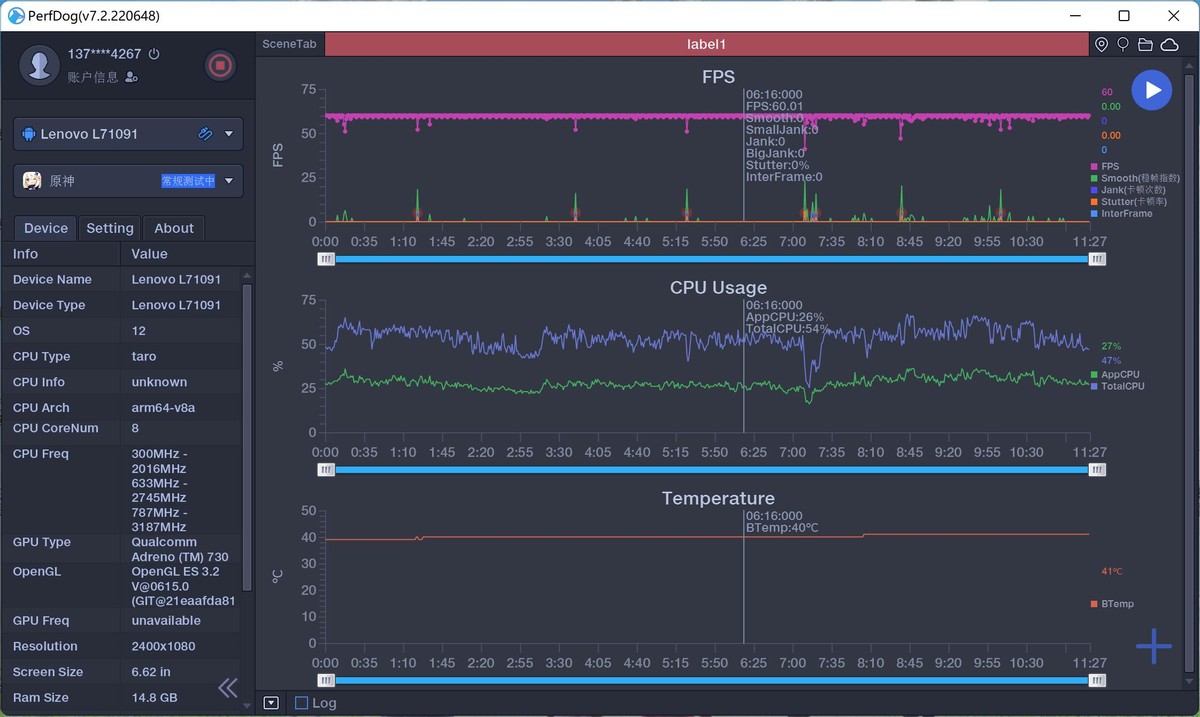This screenshot has width=1200, height=717.
Task: Stop recording with the red stop button
Action: pos(219,66)
